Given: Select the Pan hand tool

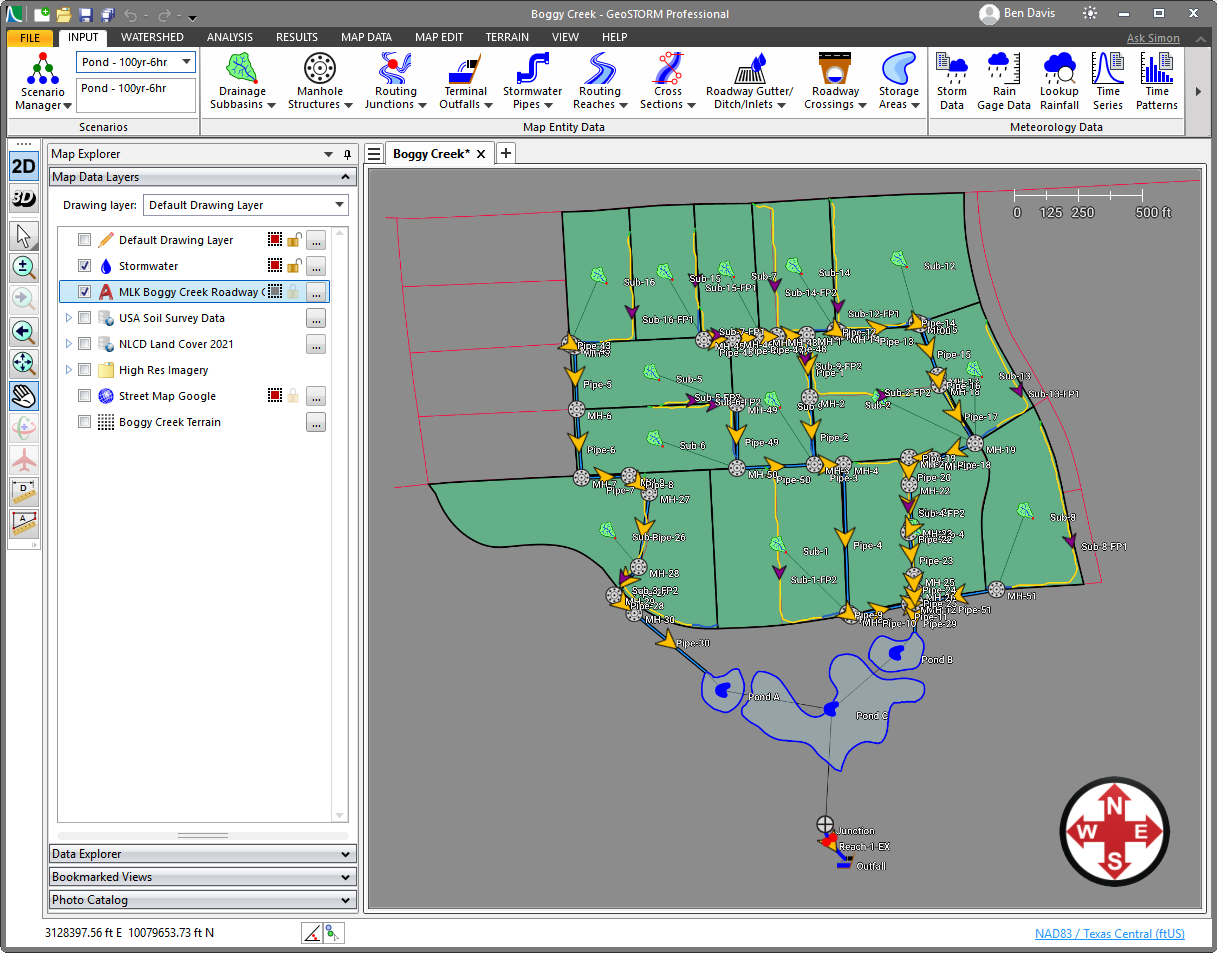Looking at the screenshot, I should click(x=22, y=396).
